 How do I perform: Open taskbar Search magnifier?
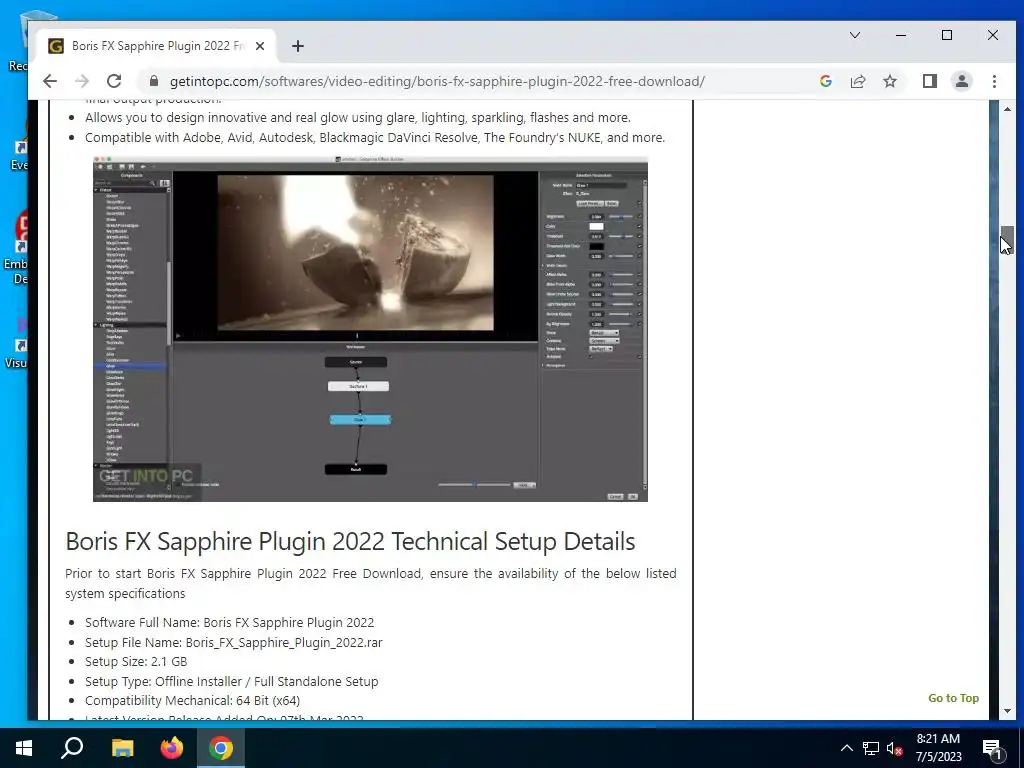(72, 748)
